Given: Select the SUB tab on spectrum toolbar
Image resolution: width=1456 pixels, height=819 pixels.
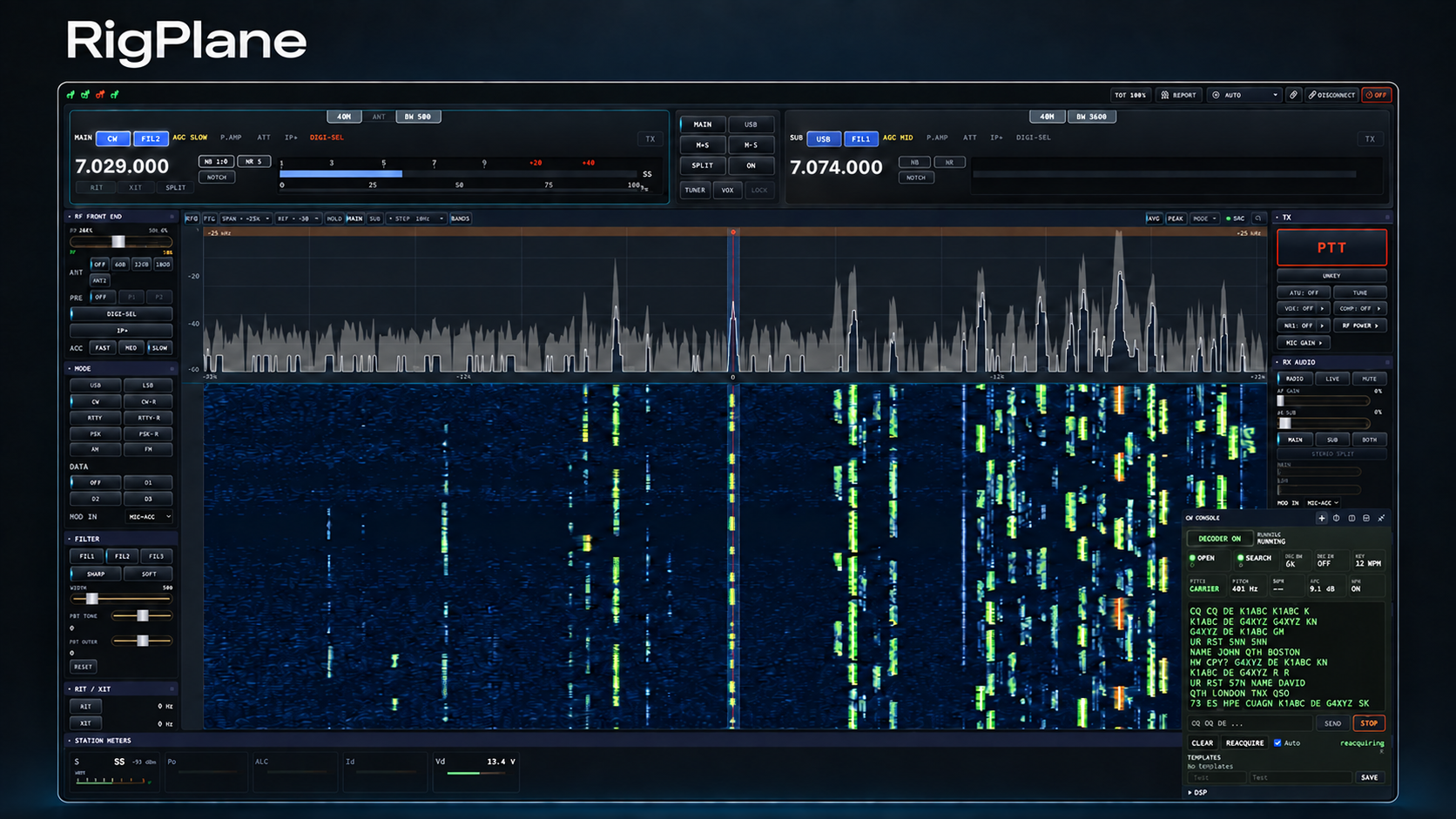Looking at the screenshot, I should (x=374, y=218).
